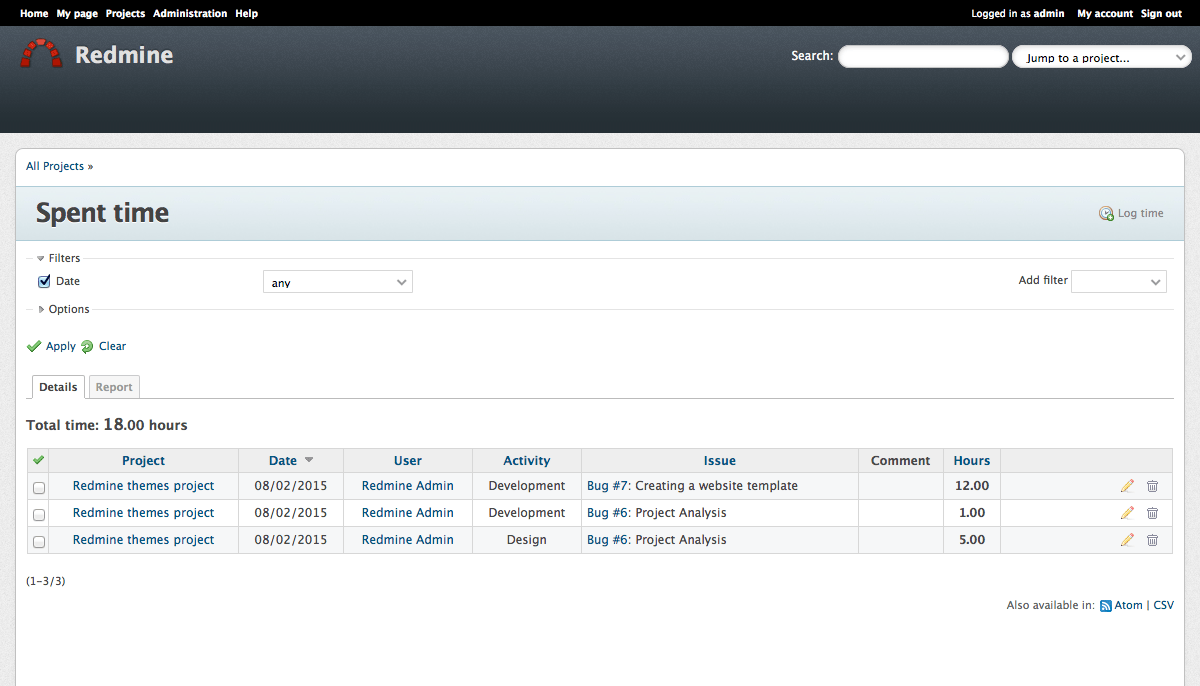This screenshot has height=686, width=1200.
Task: Click the green check-all icon in table header
Action: 38,460
